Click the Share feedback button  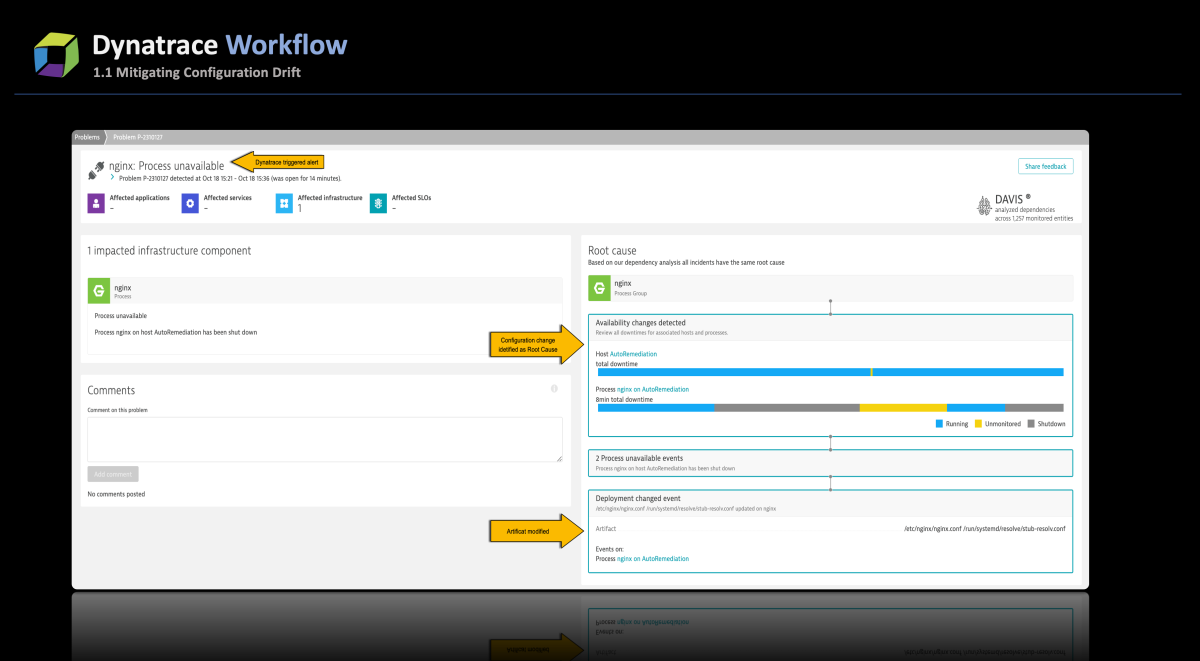pyautogui.click(x=1045, y=166)
